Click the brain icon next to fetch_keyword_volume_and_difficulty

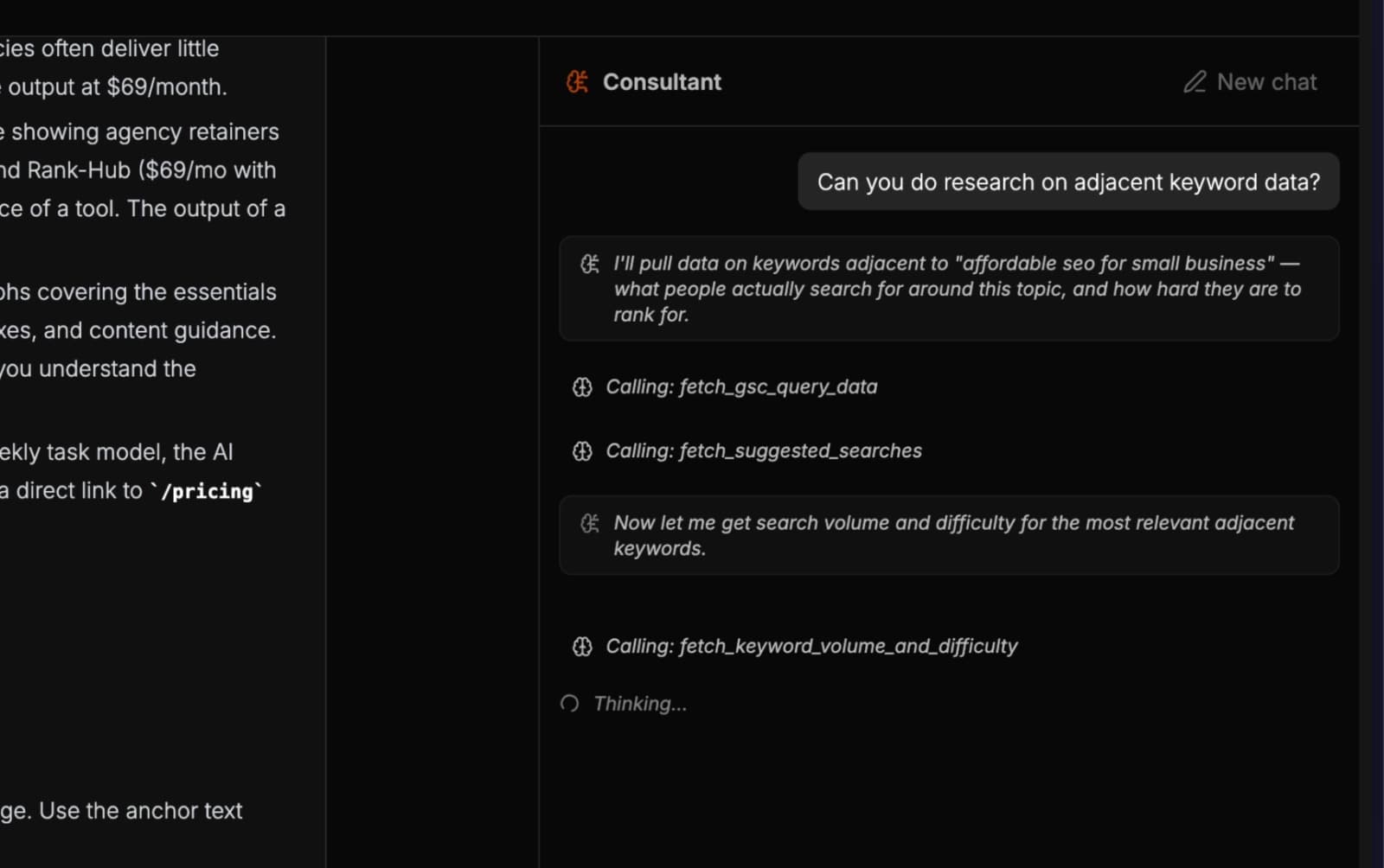(582, 647)
